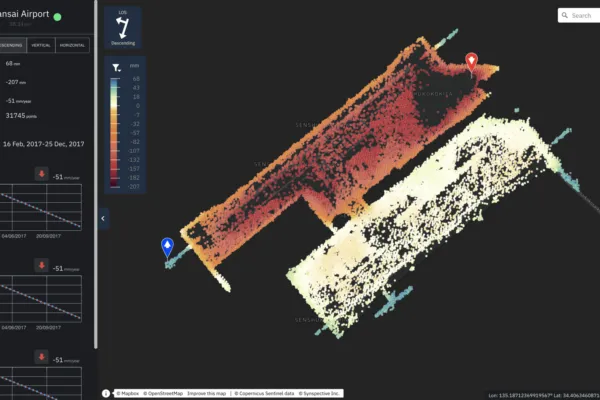This screenshot has height=400, width=600.
Task: Open the Mapbox attribution link
Action: click(130, 393)
